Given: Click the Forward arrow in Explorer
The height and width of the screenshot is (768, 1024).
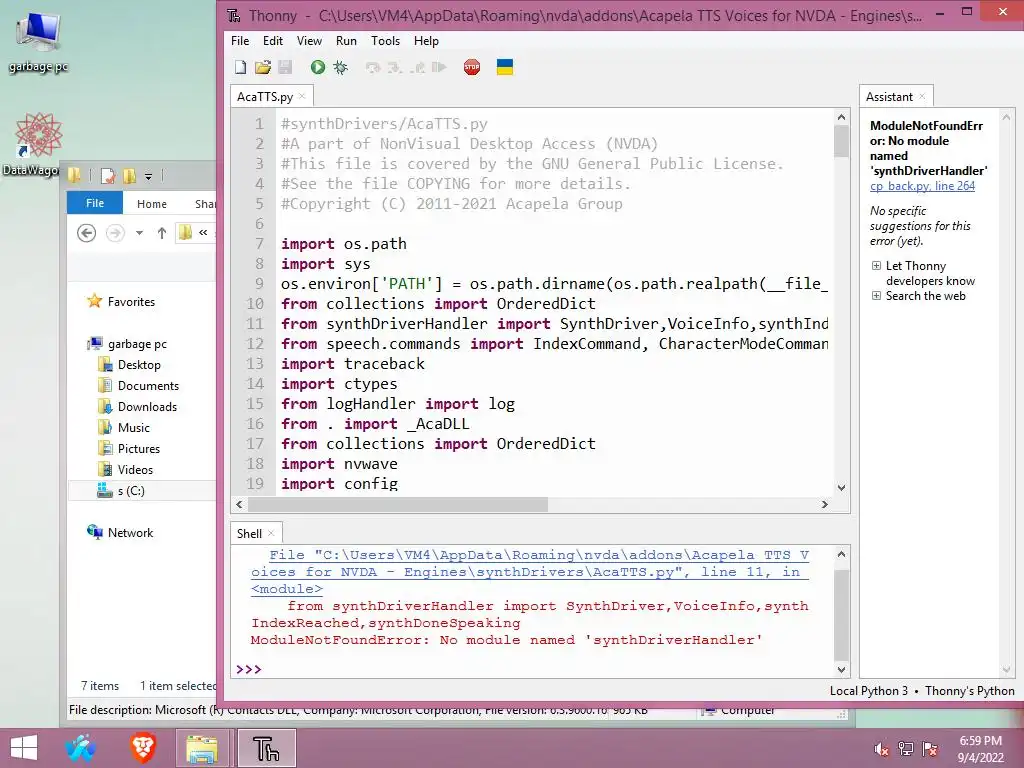Looking at the screenshot, I should (115, 232).
